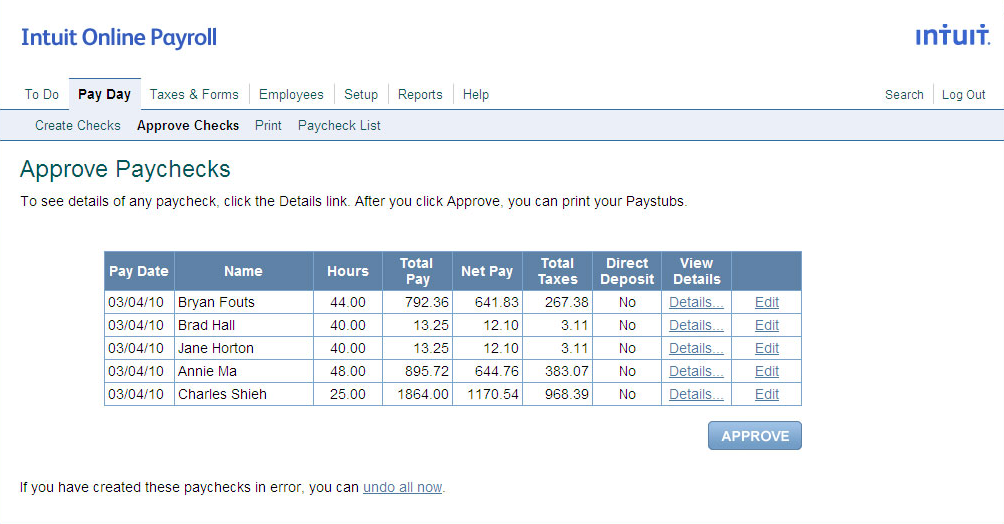Click the APPROVE button
Image resolution: width=1004 pixels, height=524 pixels.
[755, 436]
